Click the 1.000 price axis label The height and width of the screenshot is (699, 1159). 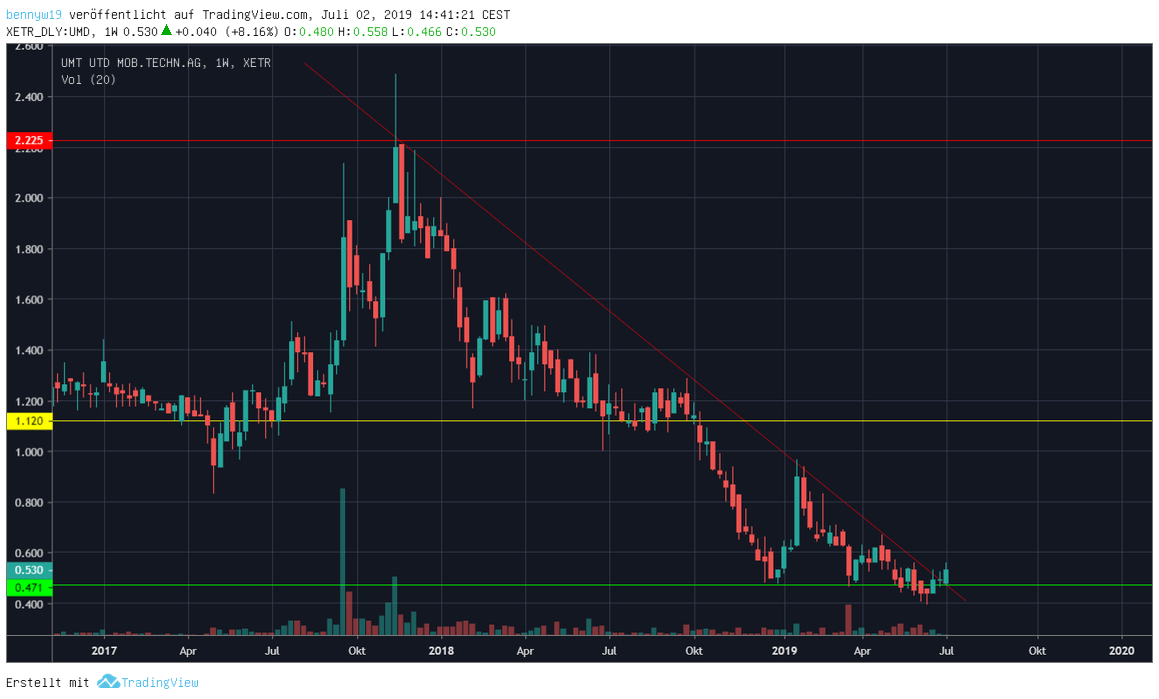(30, 452)
